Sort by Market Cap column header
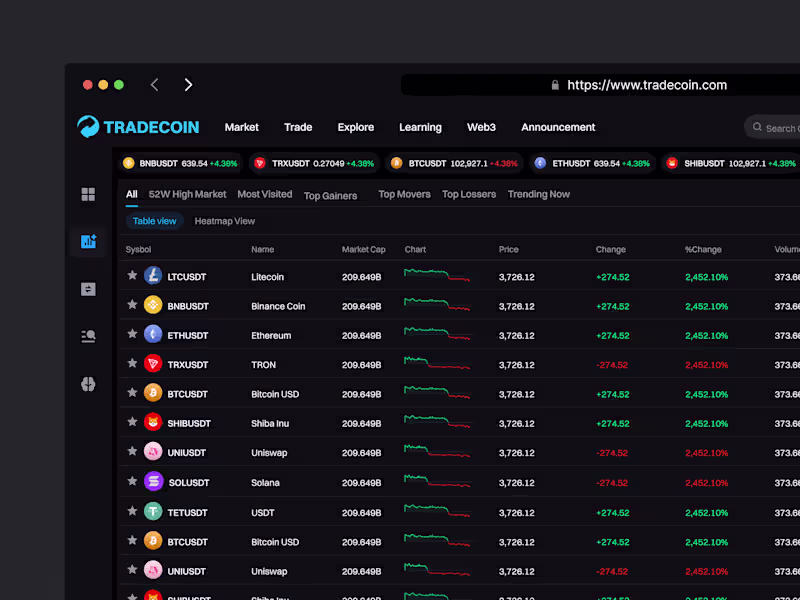 (364, 249)
